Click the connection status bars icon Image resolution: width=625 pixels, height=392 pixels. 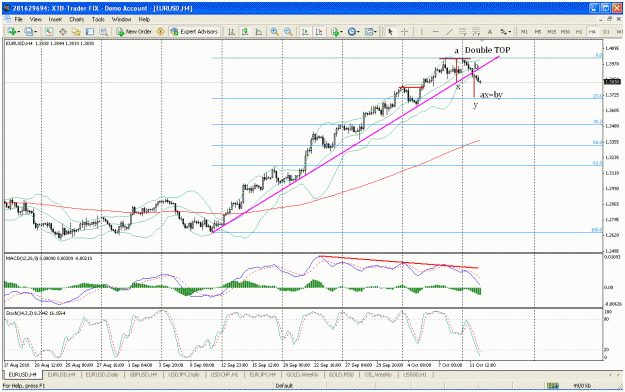click(x=552, y=386)
